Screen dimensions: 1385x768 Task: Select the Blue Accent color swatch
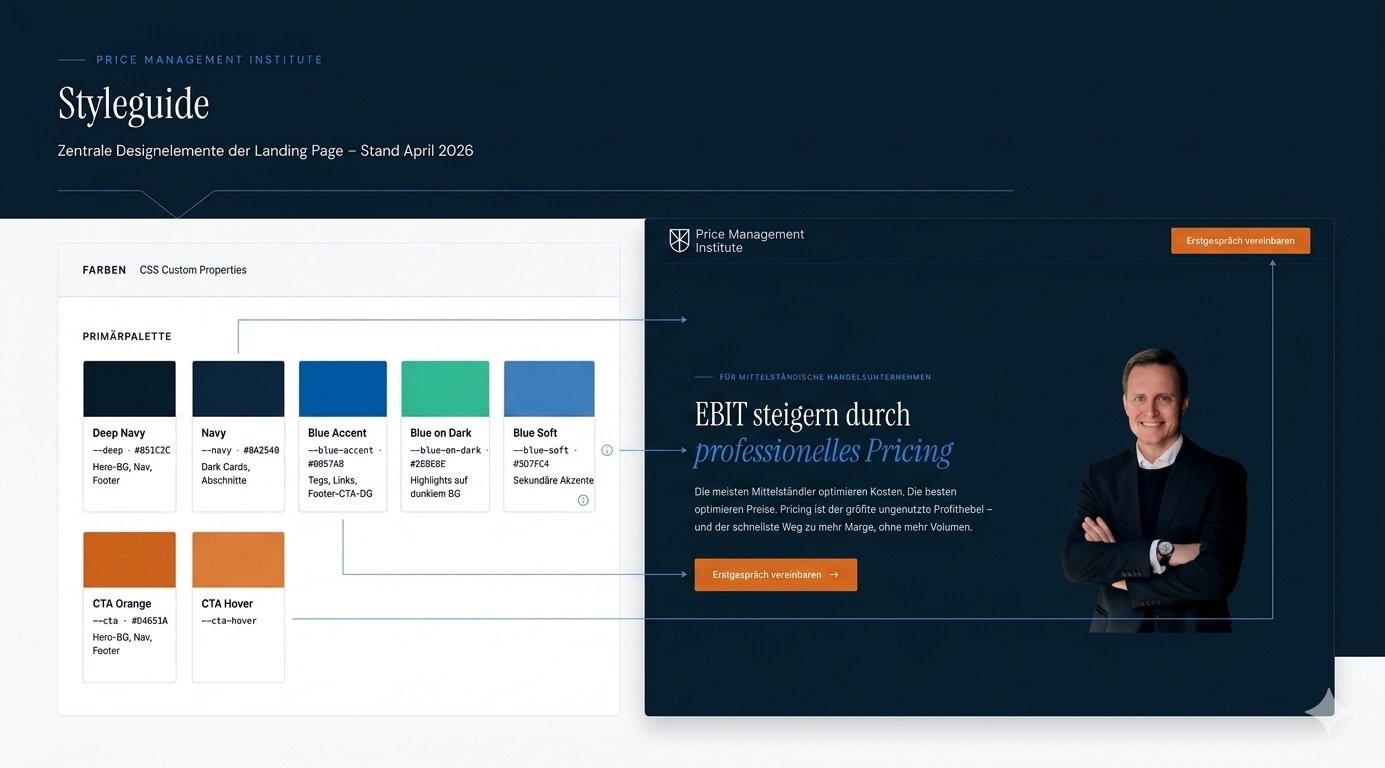342,388
